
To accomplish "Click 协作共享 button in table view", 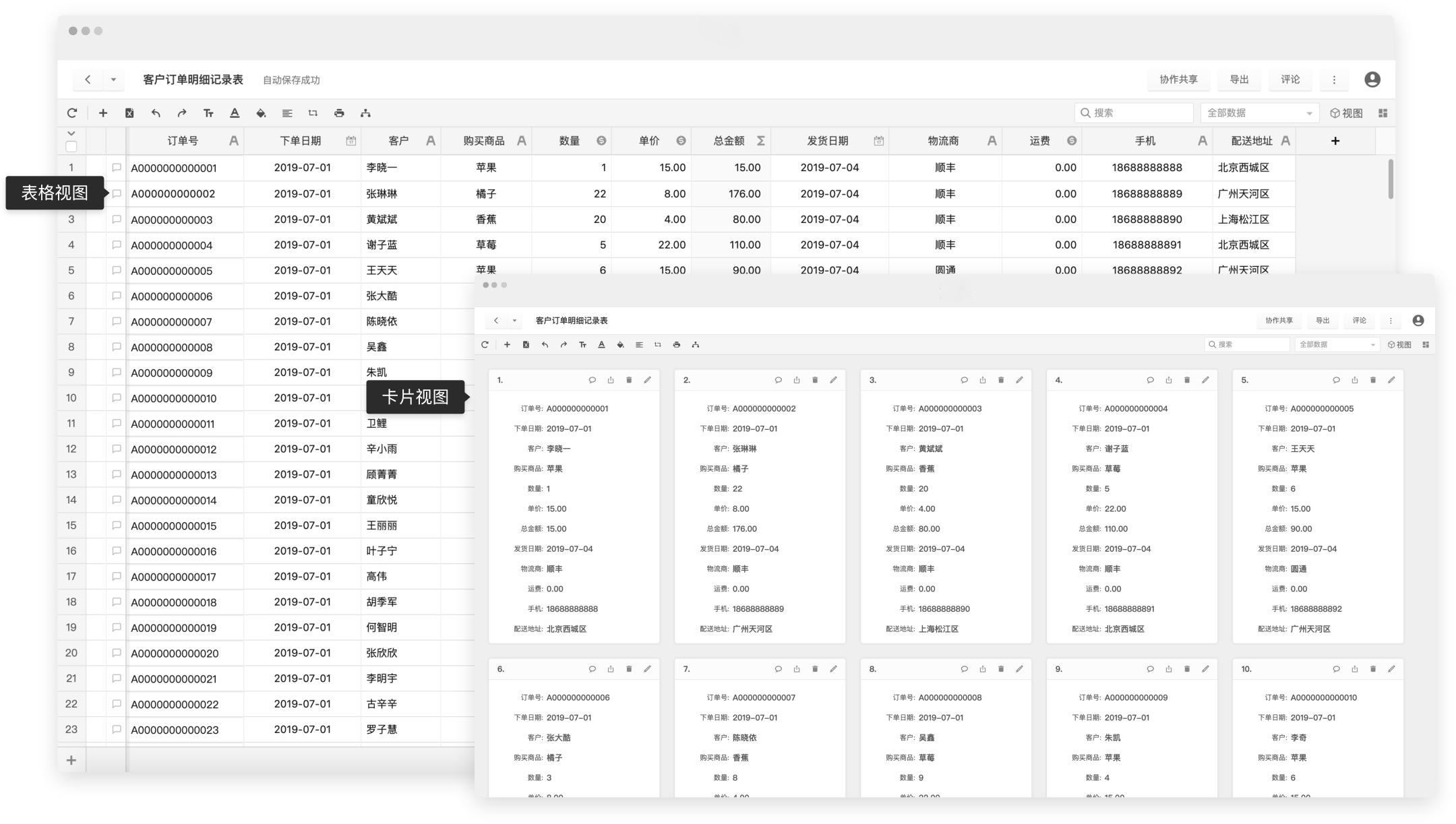I will tap(1178, 80).
